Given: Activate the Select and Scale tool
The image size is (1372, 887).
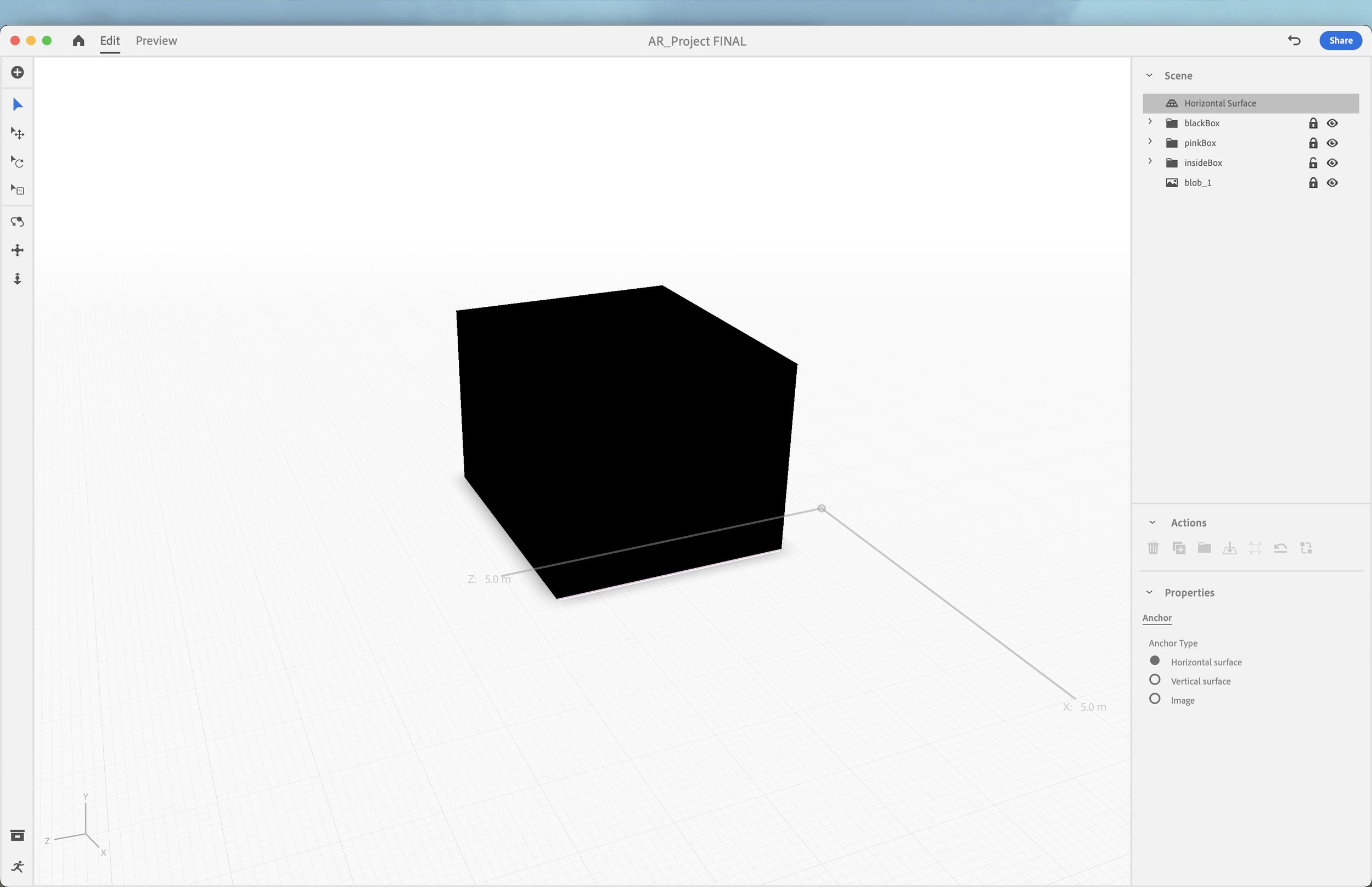Looking at the screenshot, I should click(17, 189).
